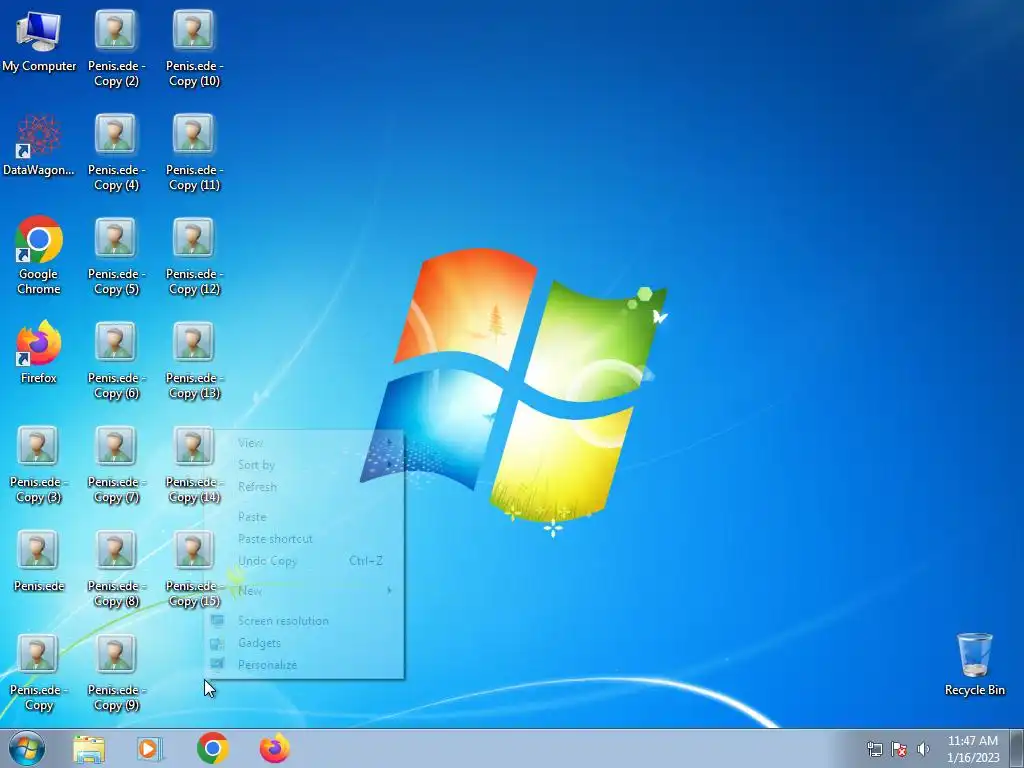Launch Windows Media Player from taskbar
Viewport: 1024px width, 768px height.
pos(150,749)
